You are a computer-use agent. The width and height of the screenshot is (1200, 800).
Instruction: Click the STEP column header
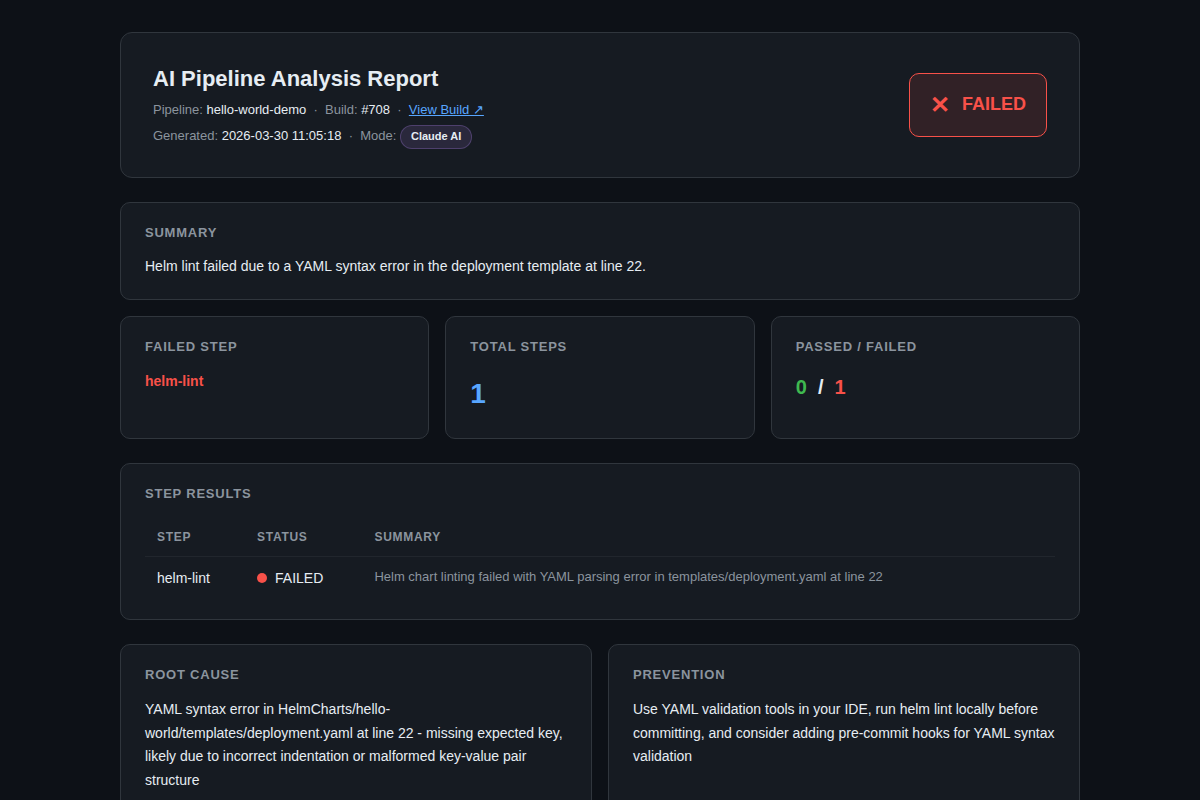click(174, 537)
